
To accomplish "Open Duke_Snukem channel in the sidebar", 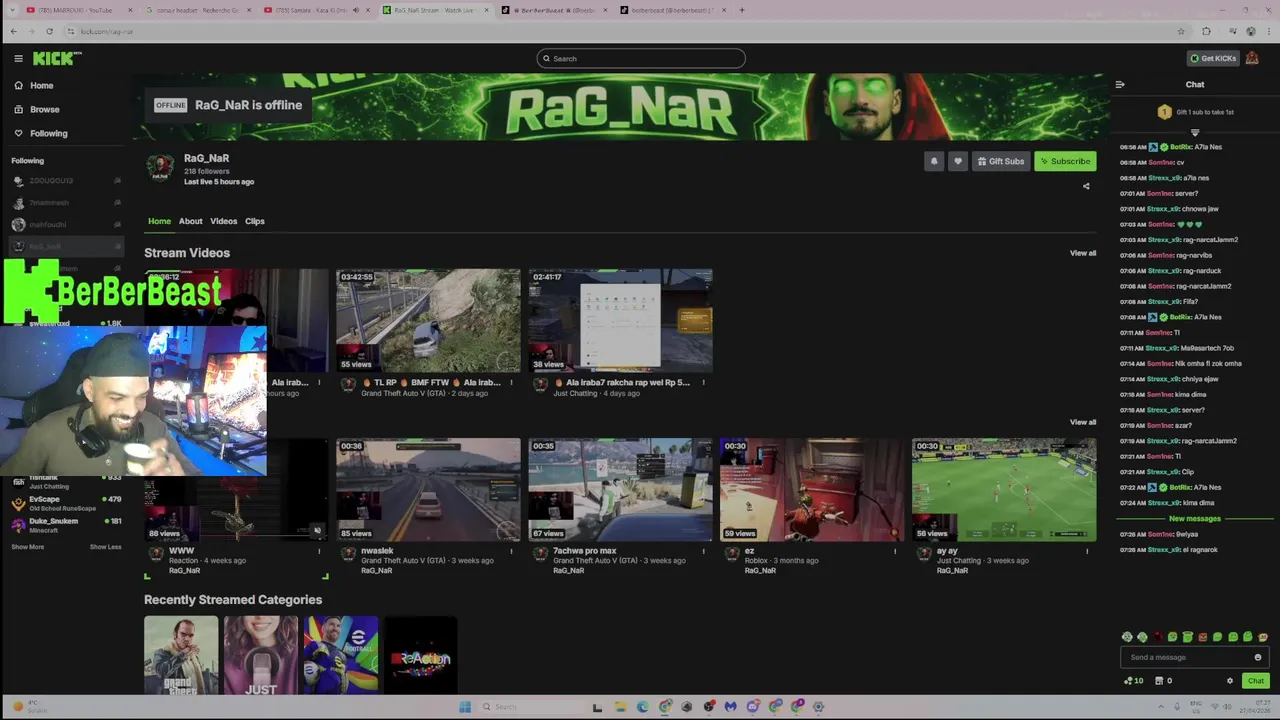I will click(67, 525).
